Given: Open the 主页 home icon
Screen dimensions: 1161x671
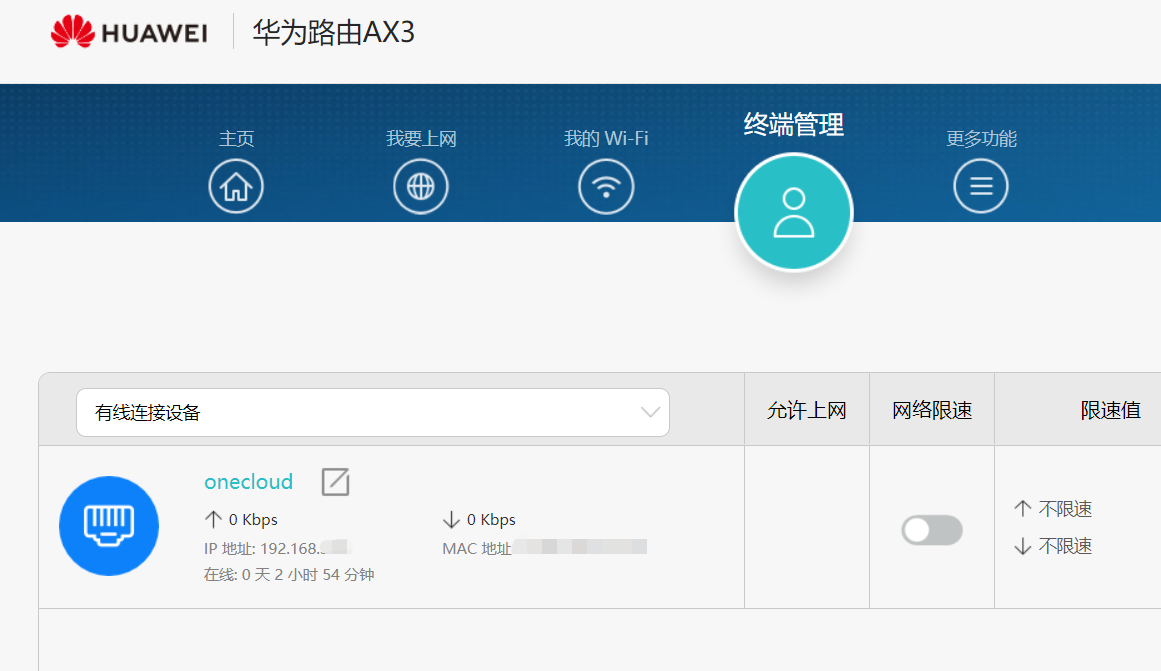Looking at the screenshot, I should coord(236,186).
